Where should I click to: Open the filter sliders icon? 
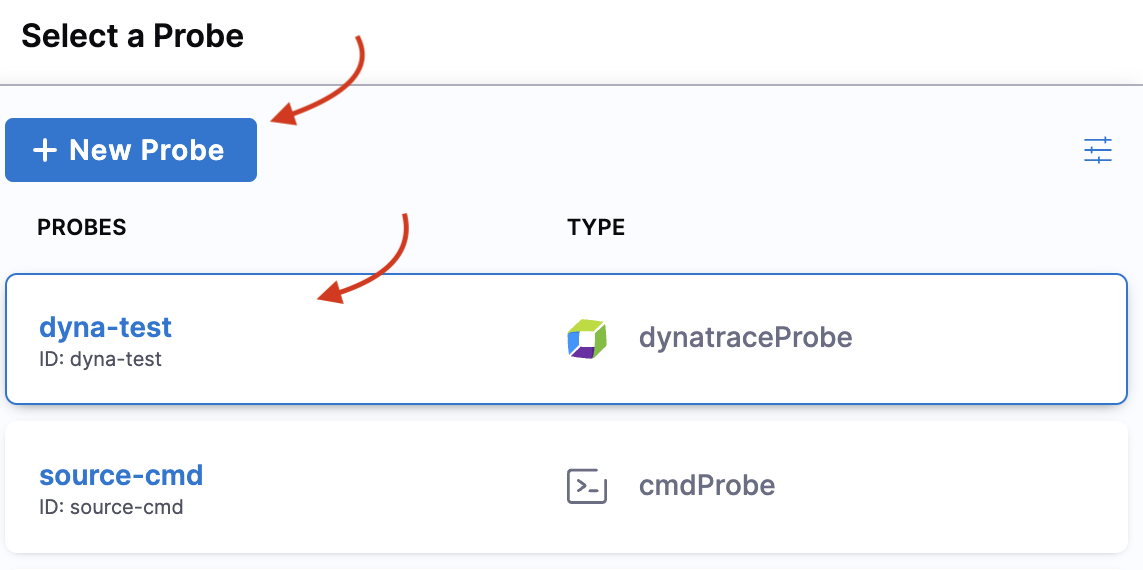[x=1097, y=150]
